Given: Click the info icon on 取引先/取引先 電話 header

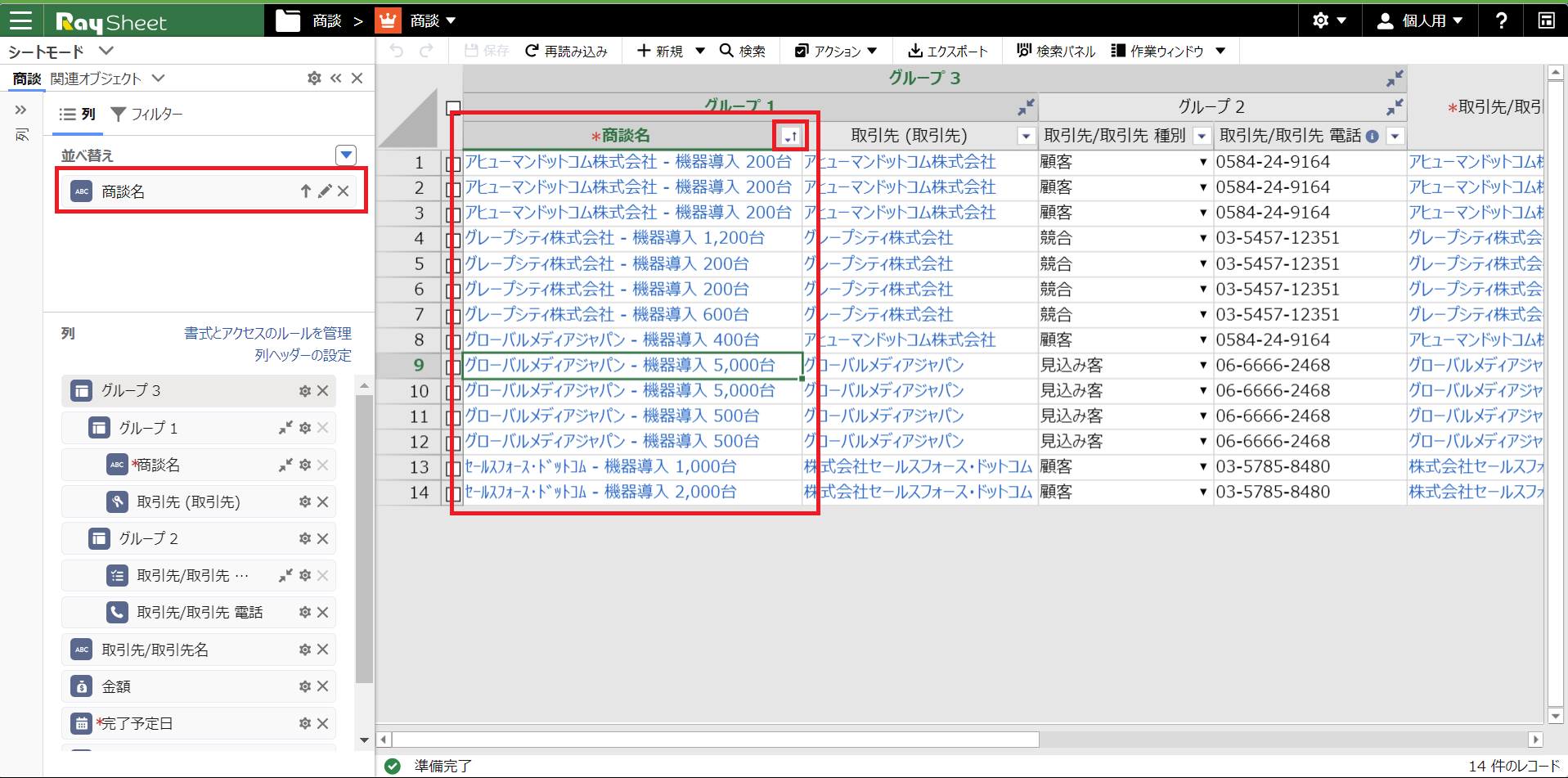Looking at the screenshot, I should pyautogui.click(x=1372, y=137).
